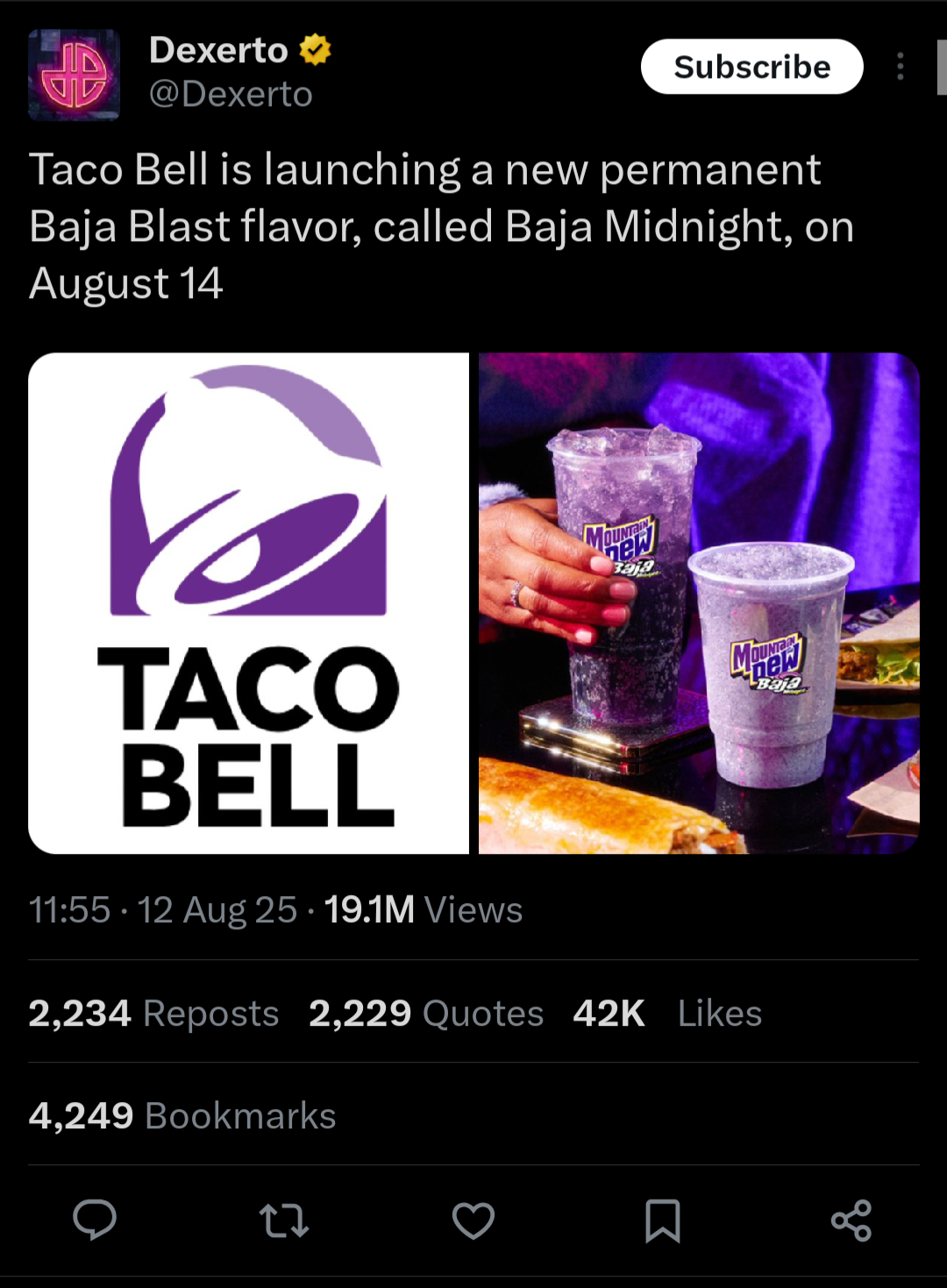Click the Subscribe button
The image size is (947, 1288).
(752, 67)
